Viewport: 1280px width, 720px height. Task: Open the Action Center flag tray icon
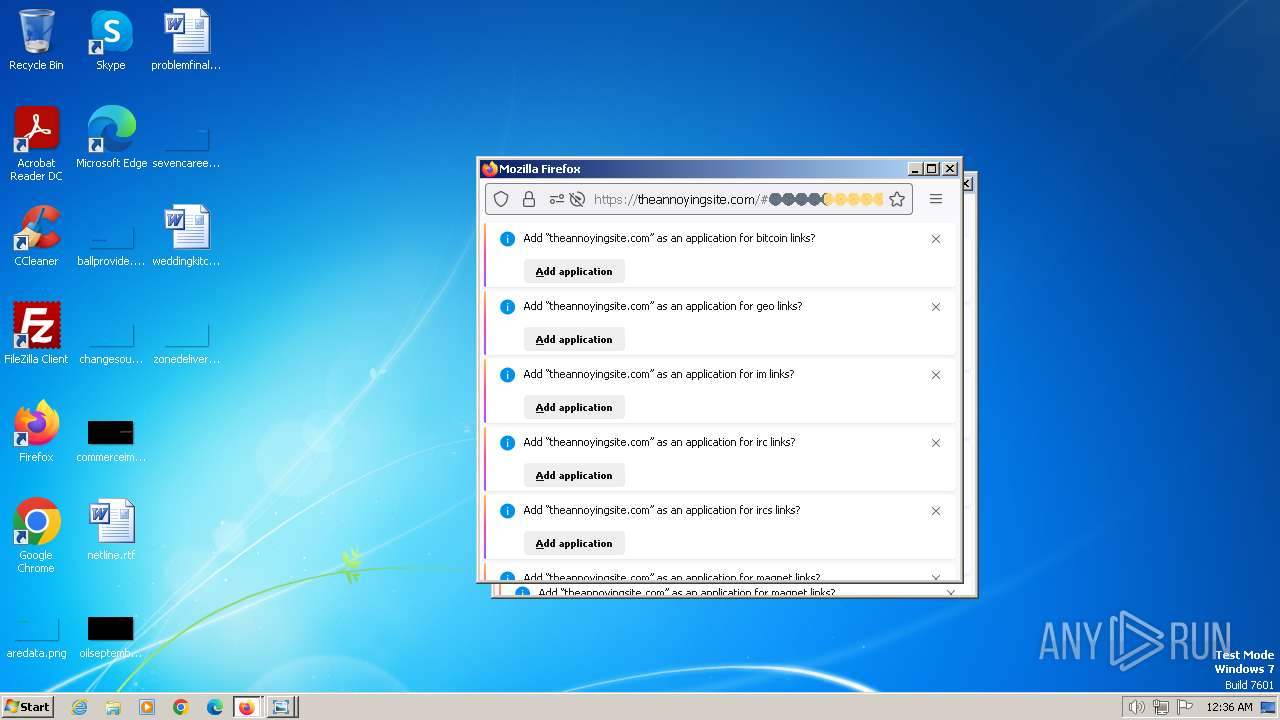point(1185,707)
